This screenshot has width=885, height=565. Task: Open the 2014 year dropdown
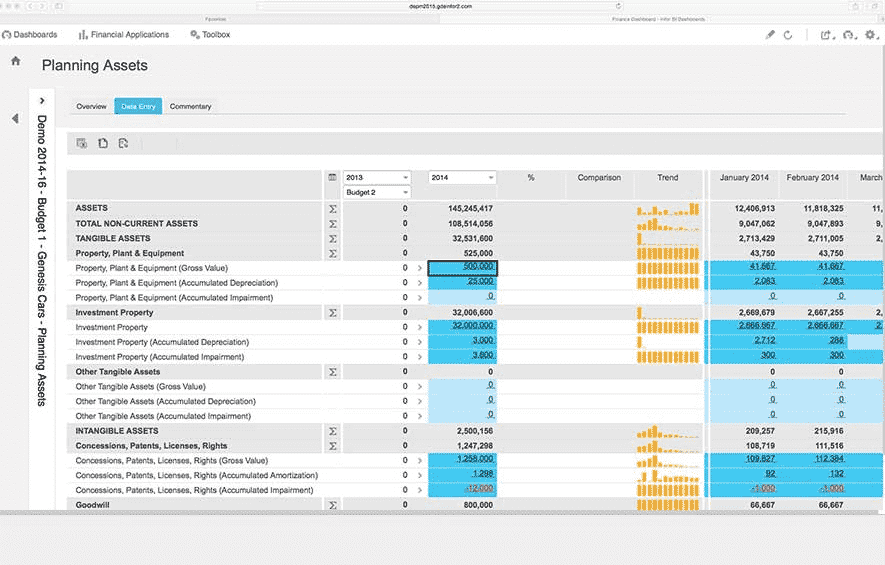pos(462,177)
